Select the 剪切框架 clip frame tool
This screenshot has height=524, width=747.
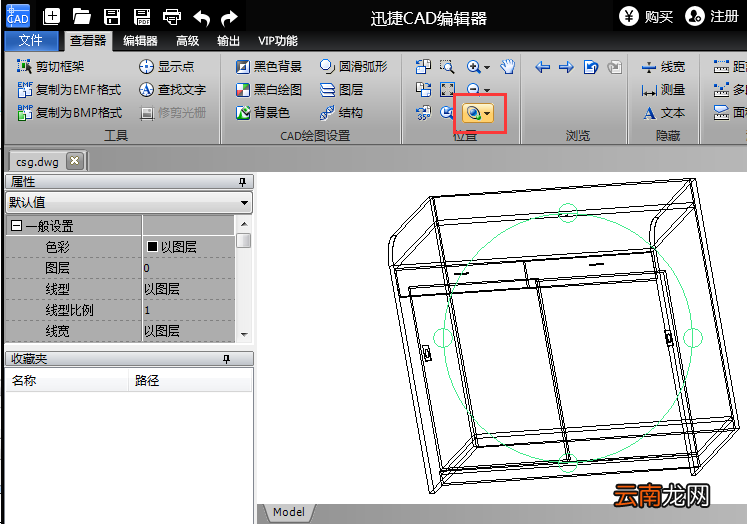tap(50, 66)
